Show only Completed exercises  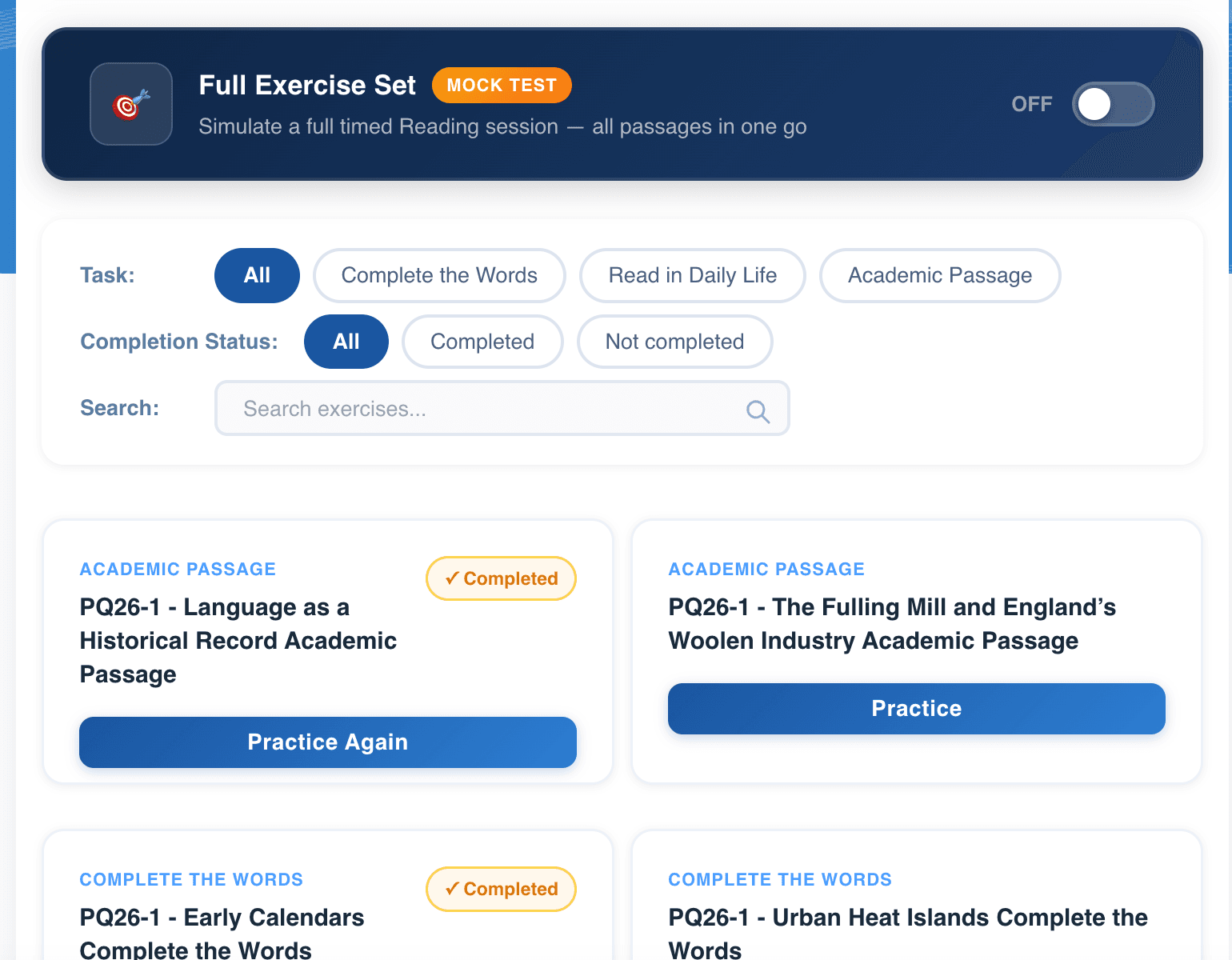[x=482, y=342]
